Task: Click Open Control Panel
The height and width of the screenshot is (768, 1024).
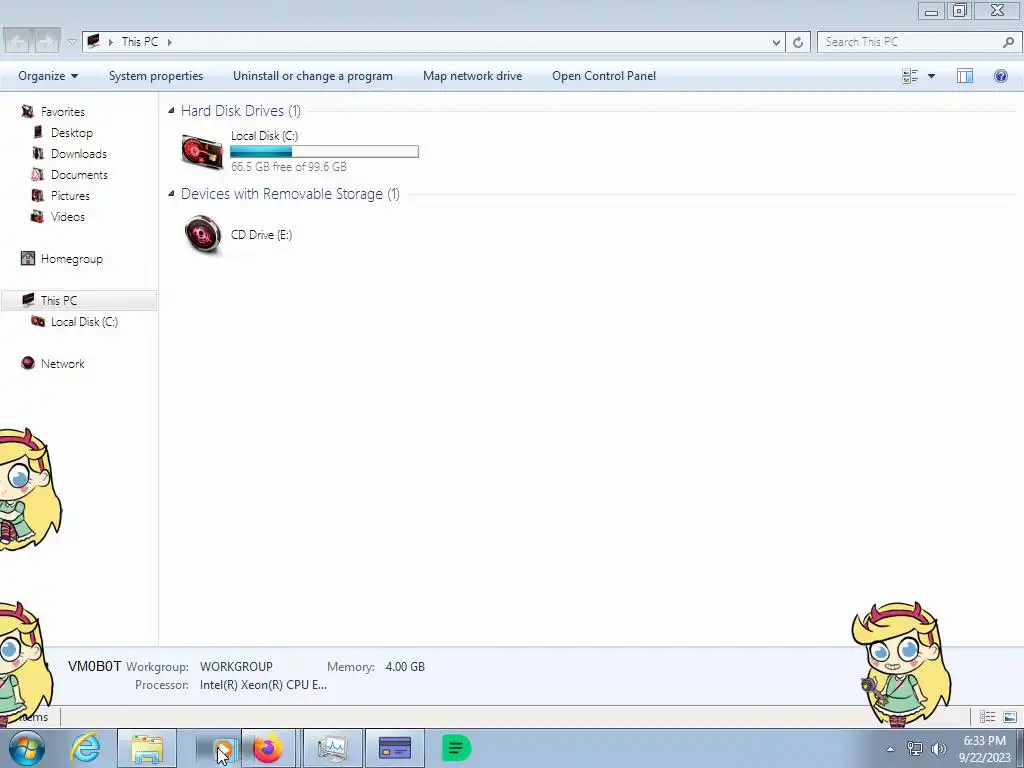Action: click(x=603, y=76)
